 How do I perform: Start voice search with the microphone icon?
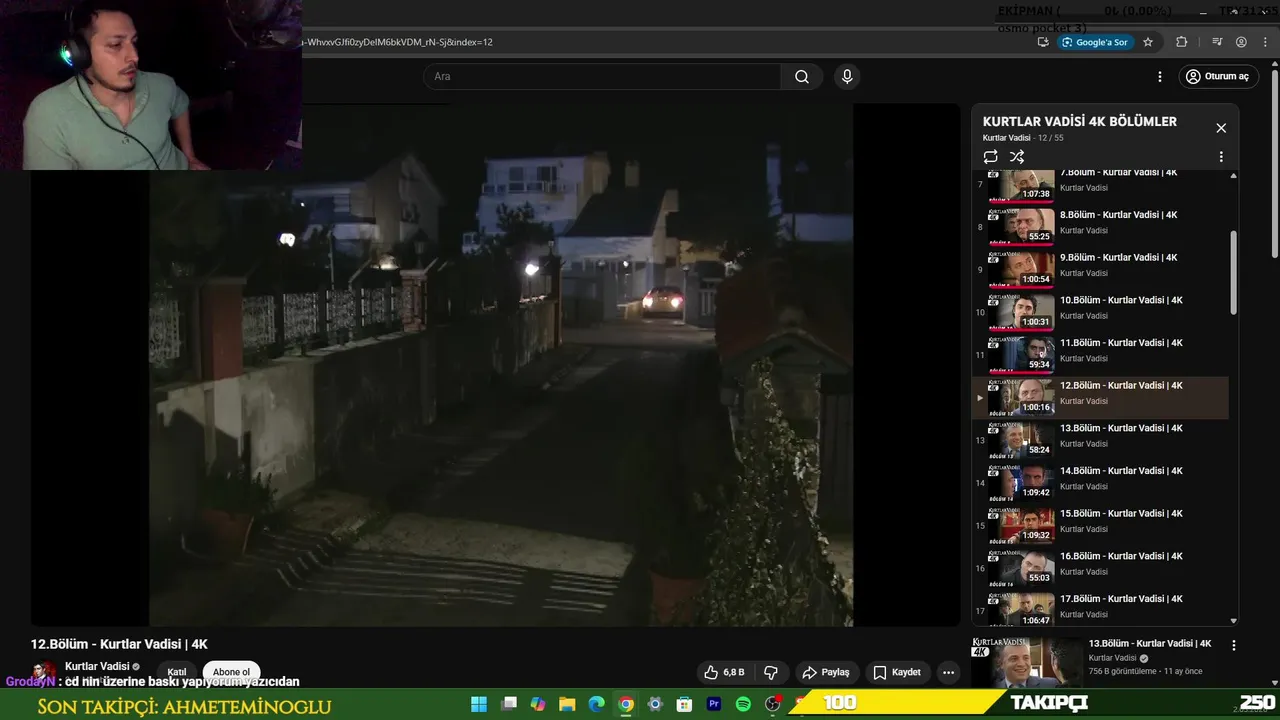(847, 77)
